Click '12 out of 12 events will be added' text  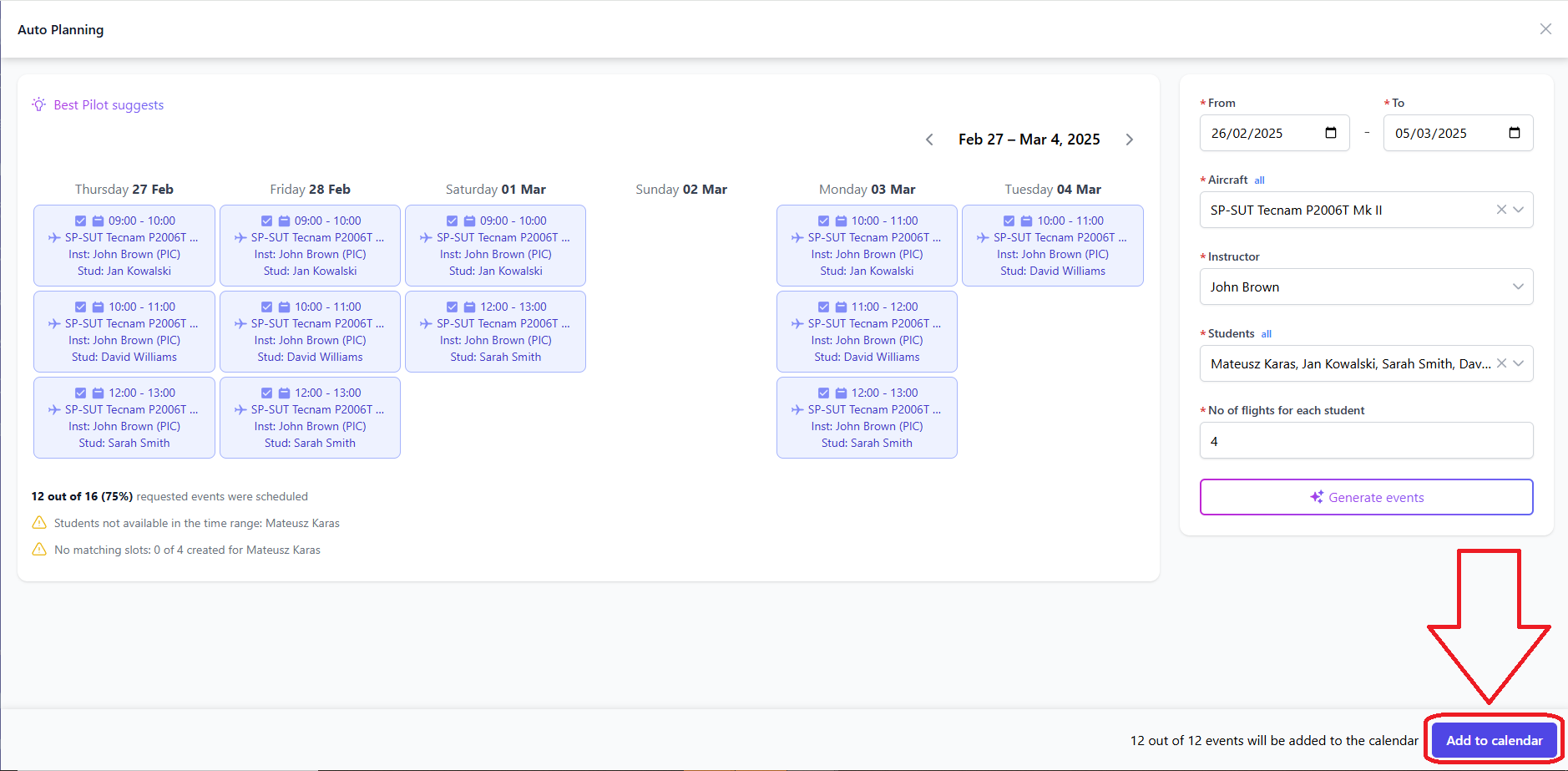pyautogui.click(x=1274, y=741)
